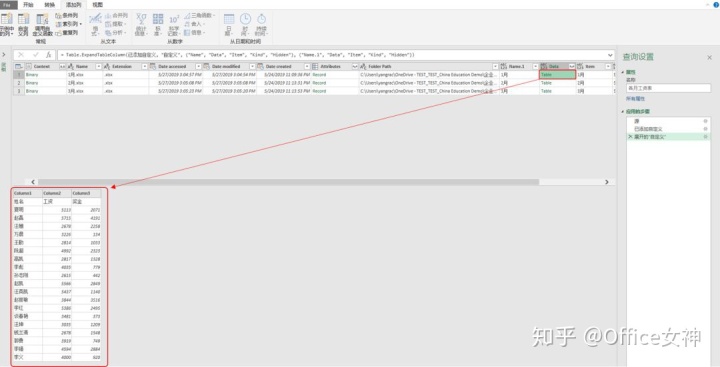The image size is (720, 367).
Task: Open gear settings for 源 step
Action: click(705, 121)
